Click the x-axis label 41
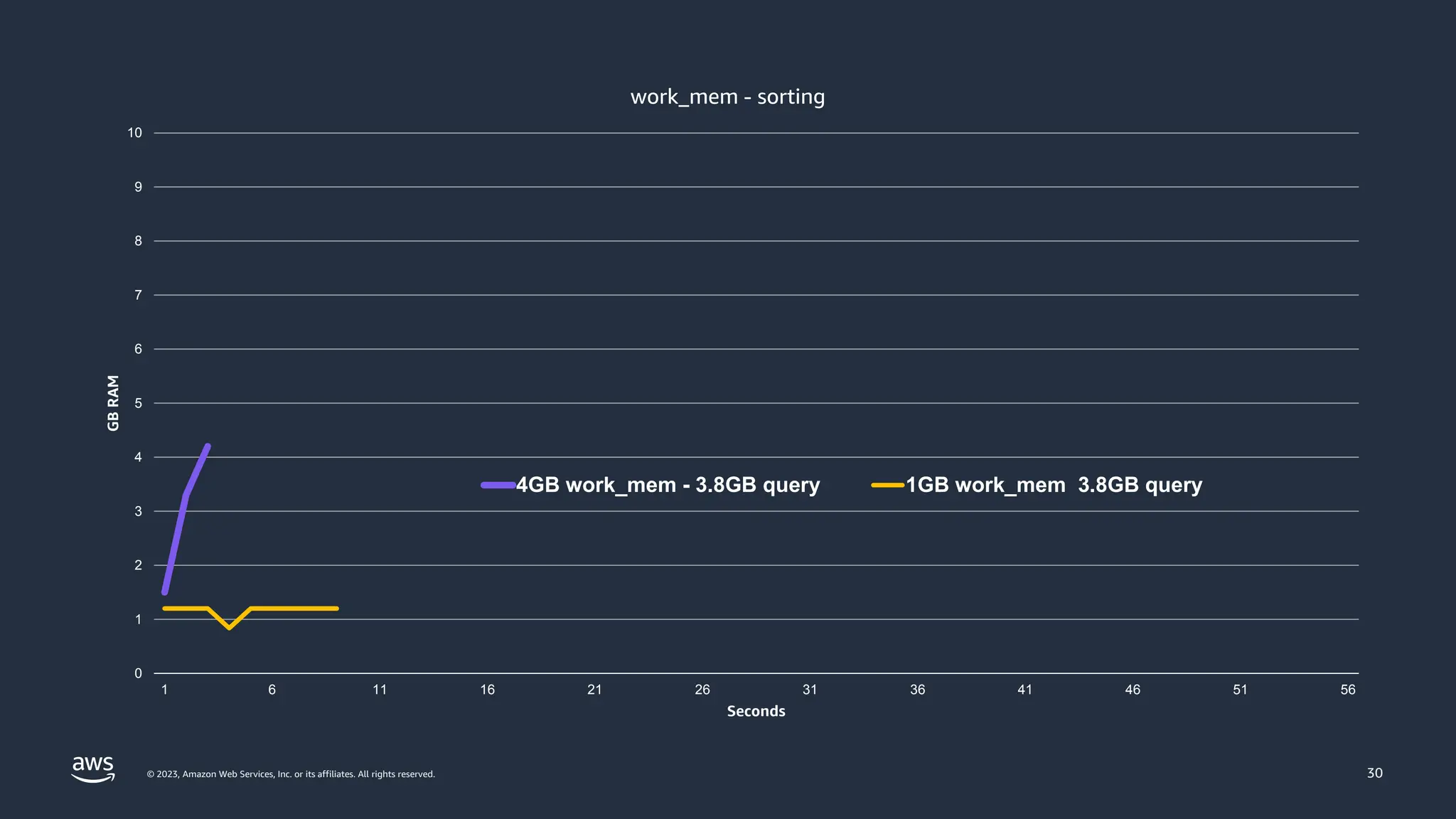 [1024, 690]
